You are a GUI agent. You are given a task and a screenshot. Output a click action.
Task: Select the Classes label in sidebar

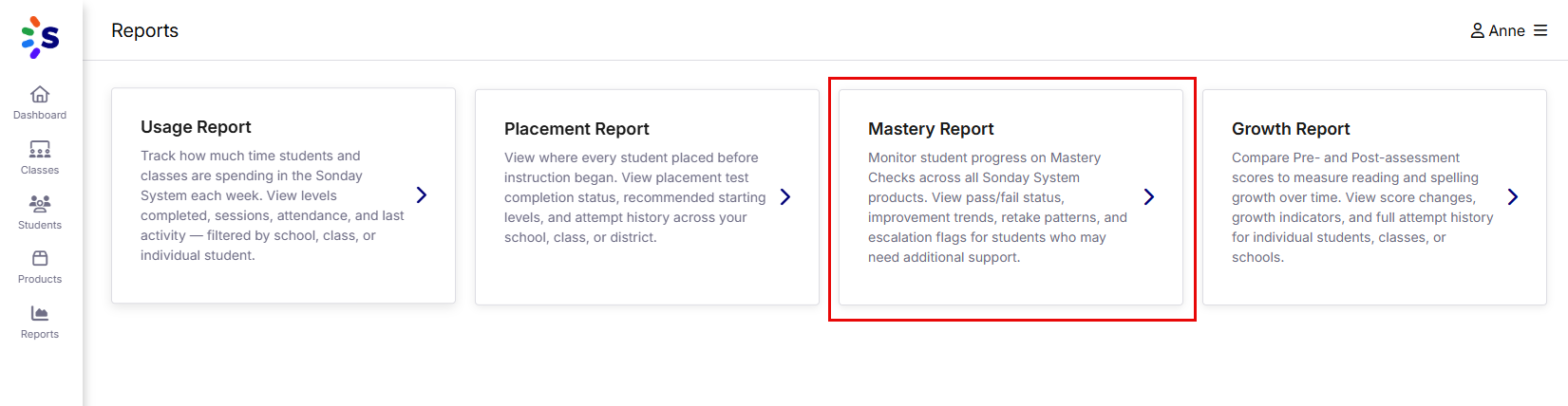(40, 170)
